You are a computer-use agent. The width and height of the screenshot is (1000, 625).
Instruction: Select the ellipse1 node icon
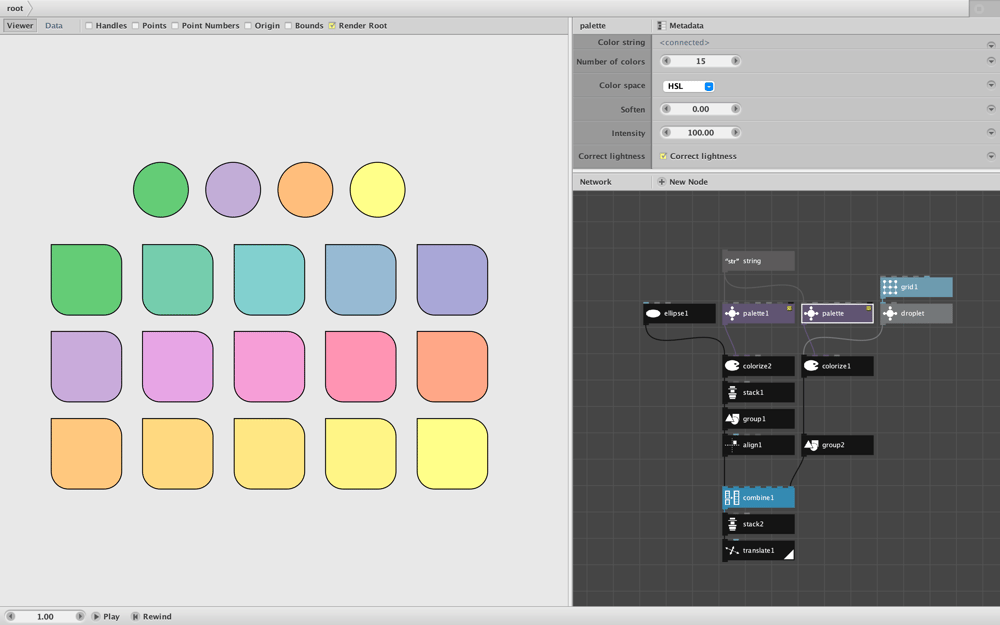653,313
